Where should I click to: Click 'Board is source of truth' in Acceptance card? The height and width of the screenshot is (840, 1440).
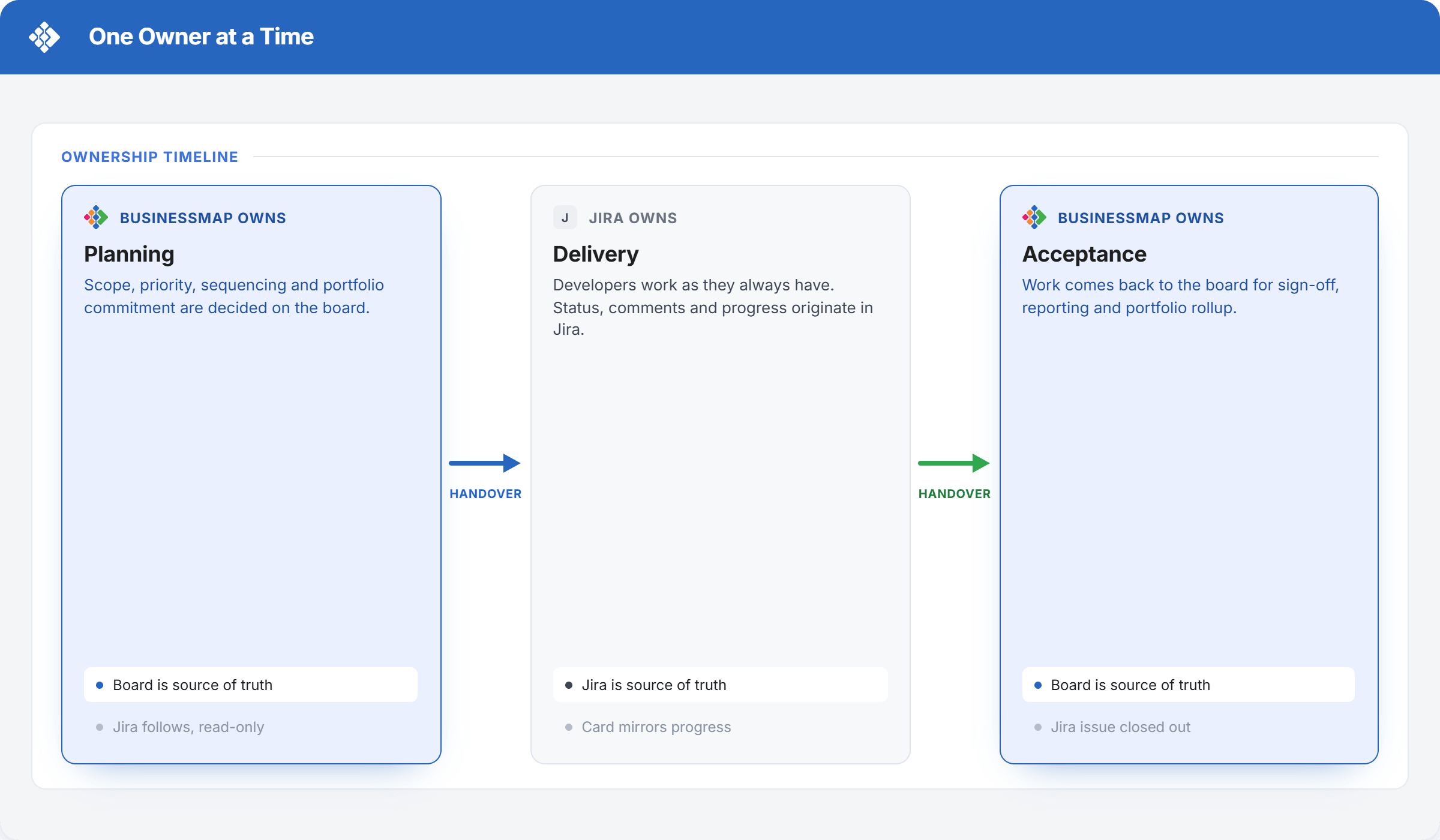click(1188, 685)
